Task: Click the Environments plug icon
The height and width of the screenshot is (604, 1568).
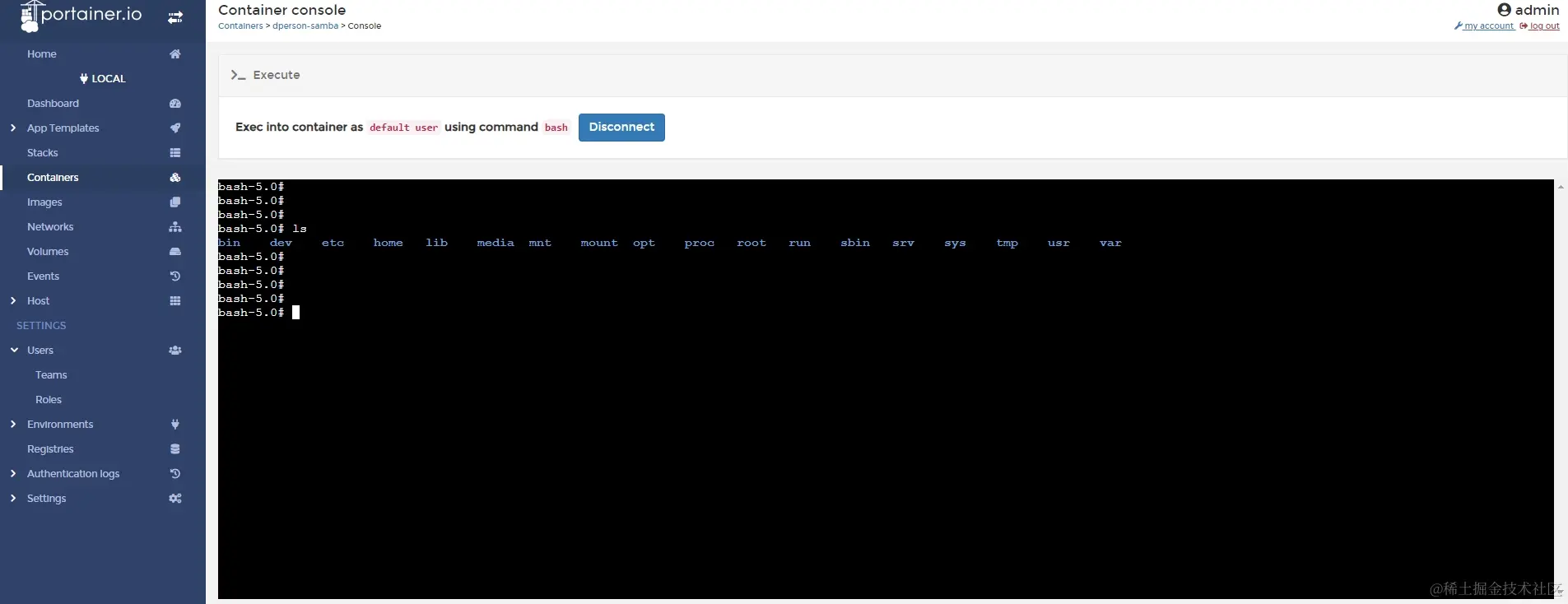Action: (175, 425)
